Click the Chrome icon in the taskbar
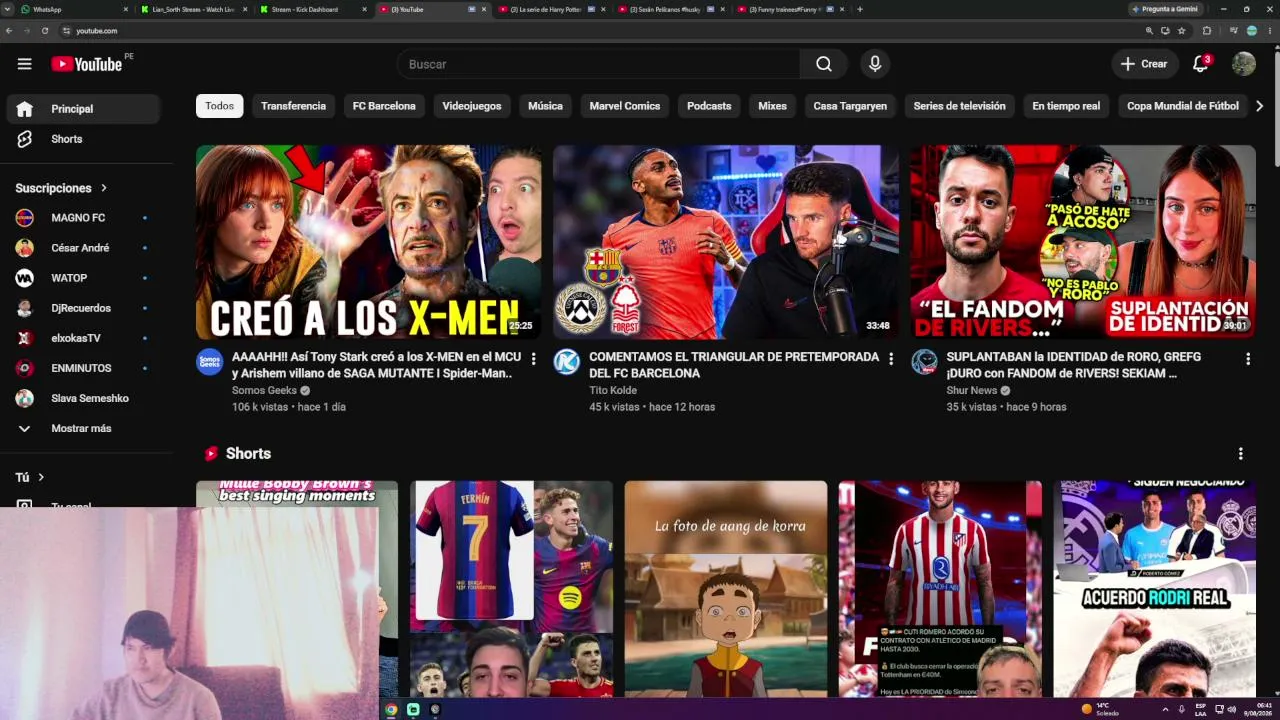The image size is (1280, 720). tap(391, 709)
